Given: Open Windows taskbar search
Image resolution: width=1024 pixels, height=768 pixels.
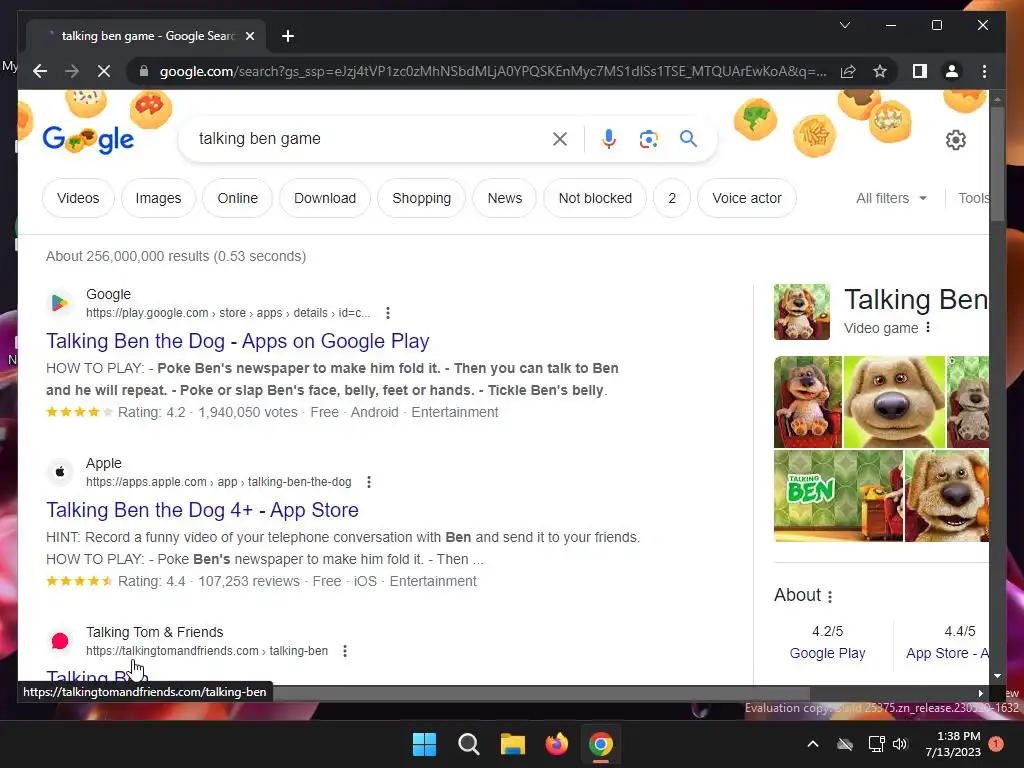Looking at the screenshot, I should pos(468,744).
